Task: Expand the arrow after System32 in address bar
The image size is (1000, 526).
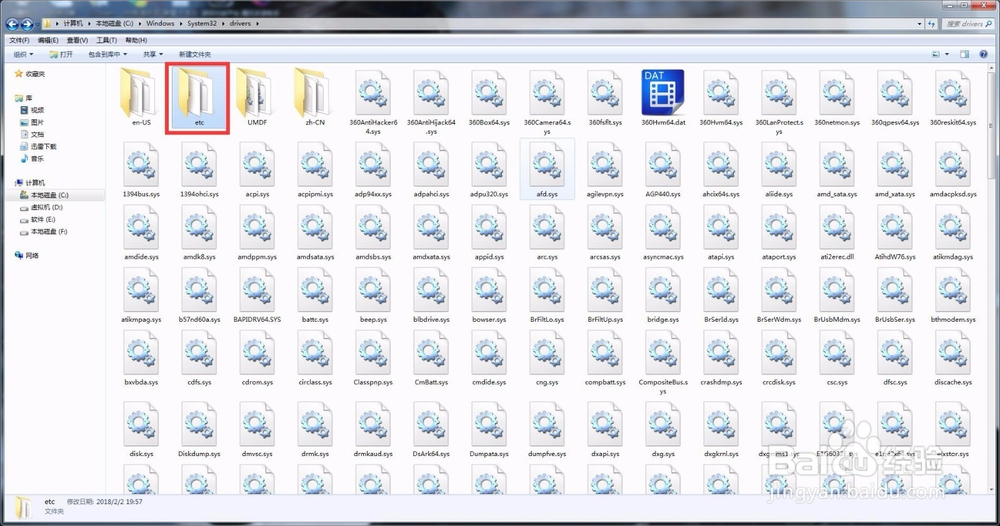Action: 223,24
